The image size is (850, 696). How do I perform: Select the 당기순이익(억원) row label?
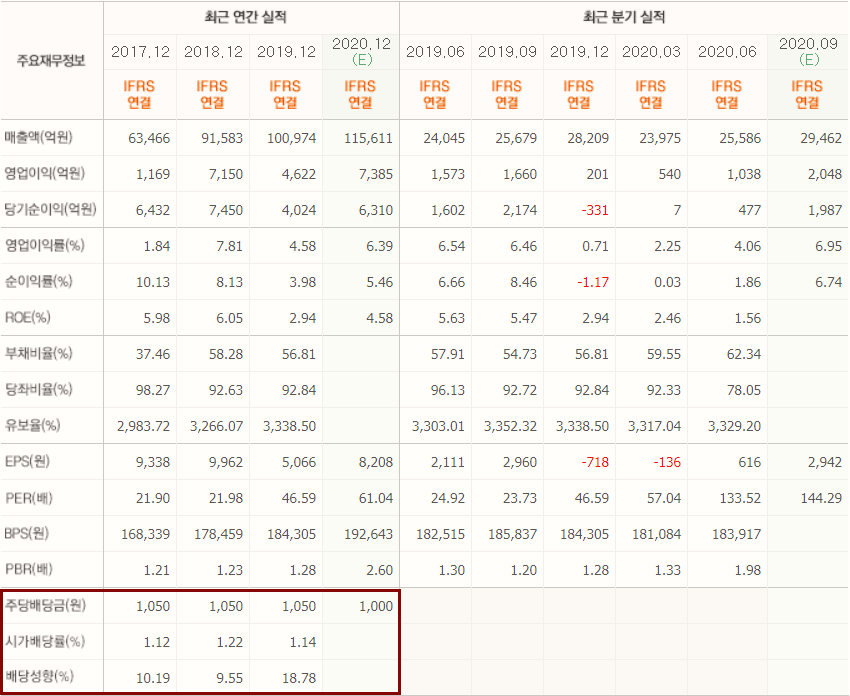[x=50, y=209]
